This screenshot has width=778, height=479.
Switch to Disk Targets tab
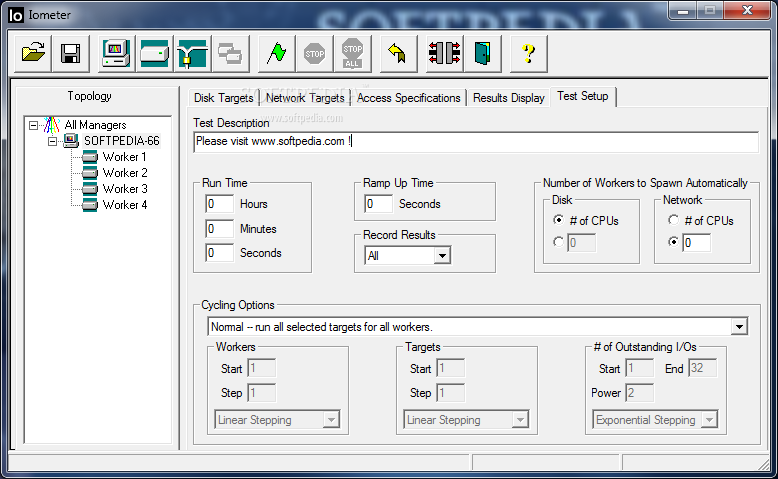point(223,98)
